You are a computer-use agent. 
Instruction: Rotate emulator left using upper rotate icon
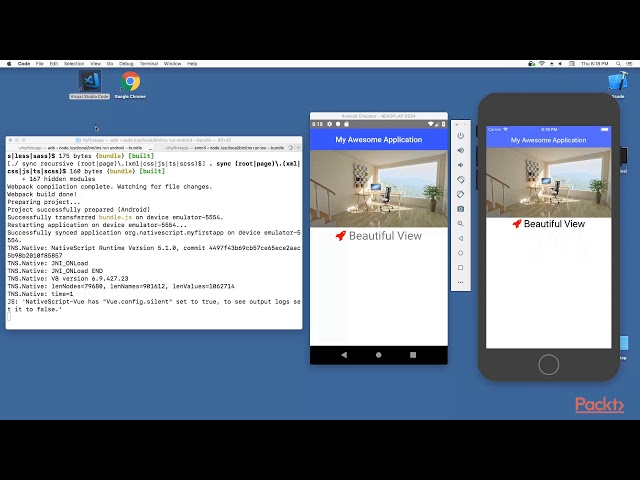click(460, 180)
